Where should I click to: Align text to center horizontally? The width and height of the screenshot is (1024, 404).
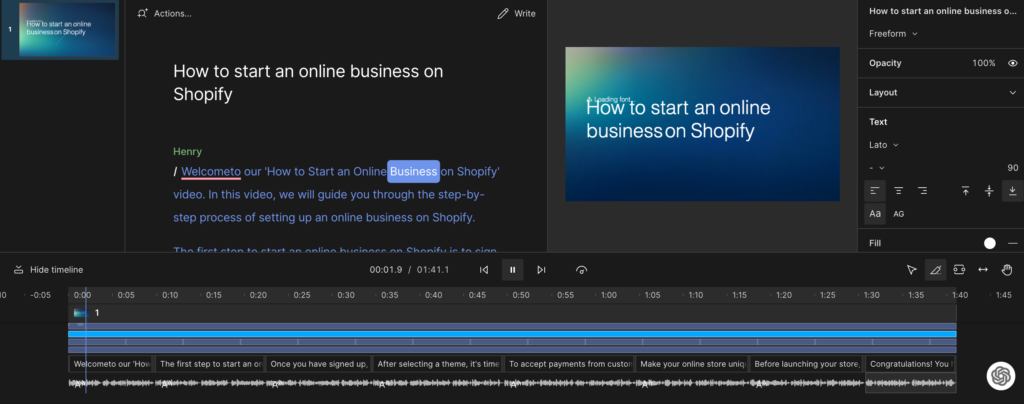click(899, 190)
